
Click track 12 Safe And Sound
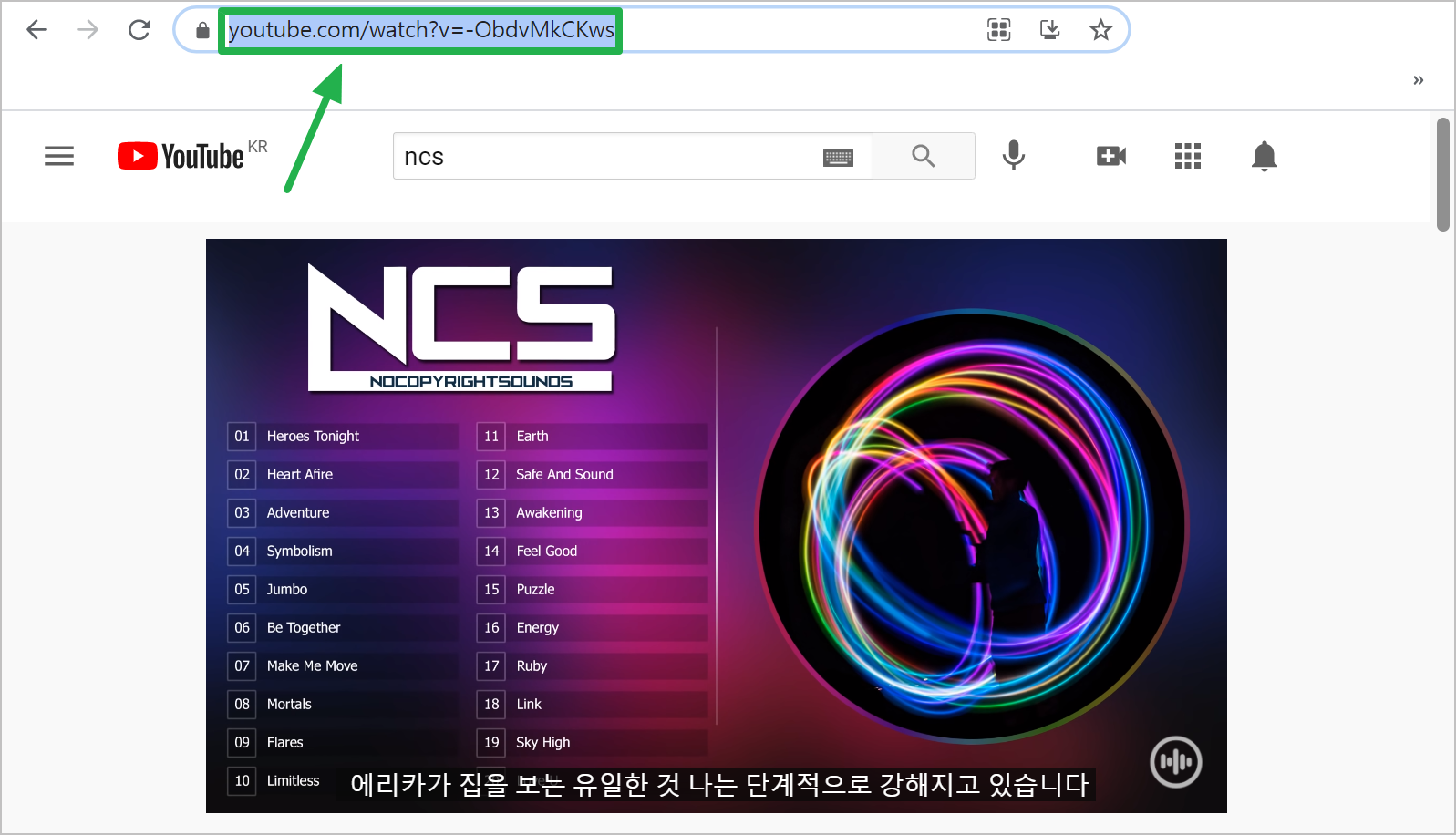[593, 474]
